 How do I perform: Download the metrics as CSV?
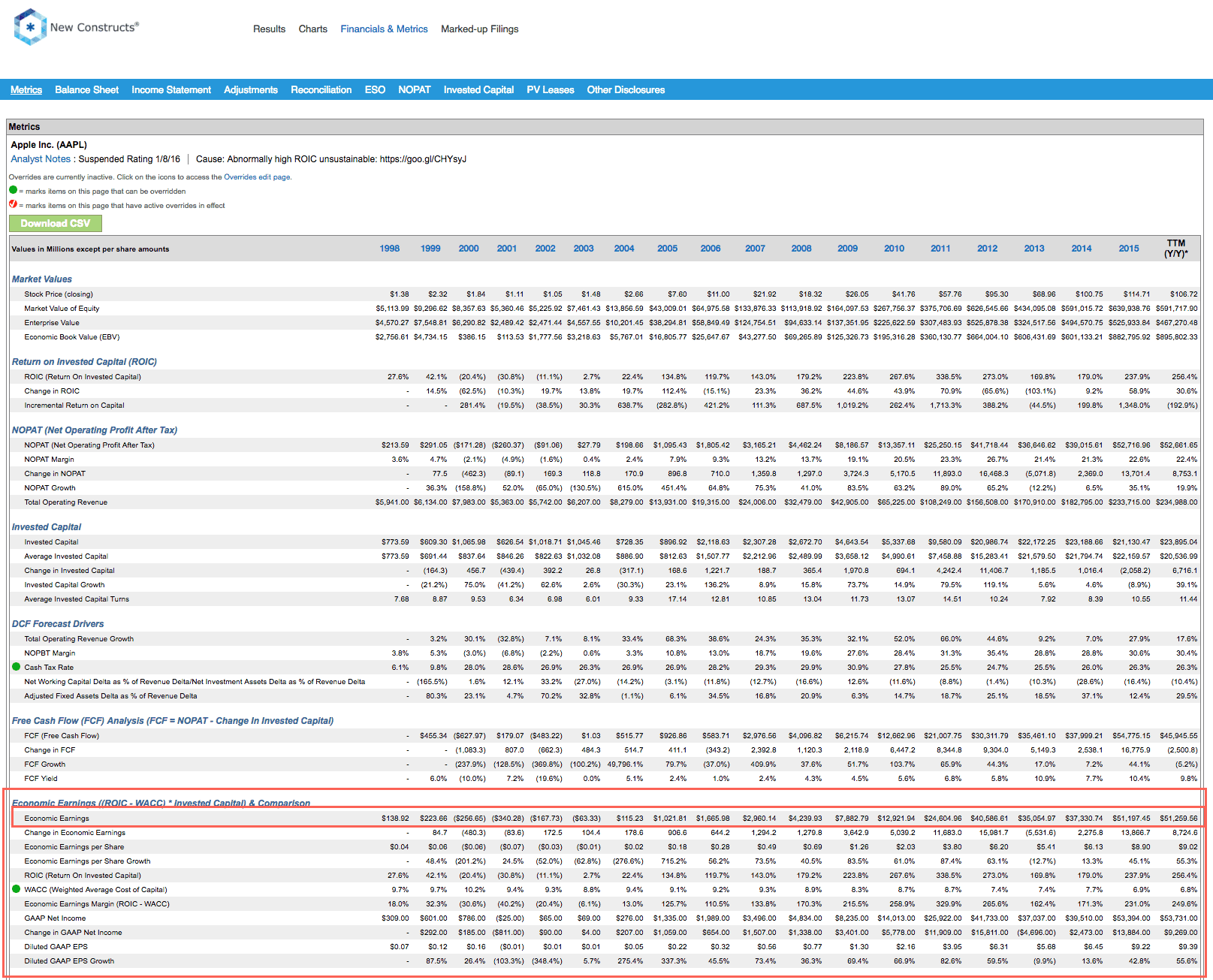point(56,224)
